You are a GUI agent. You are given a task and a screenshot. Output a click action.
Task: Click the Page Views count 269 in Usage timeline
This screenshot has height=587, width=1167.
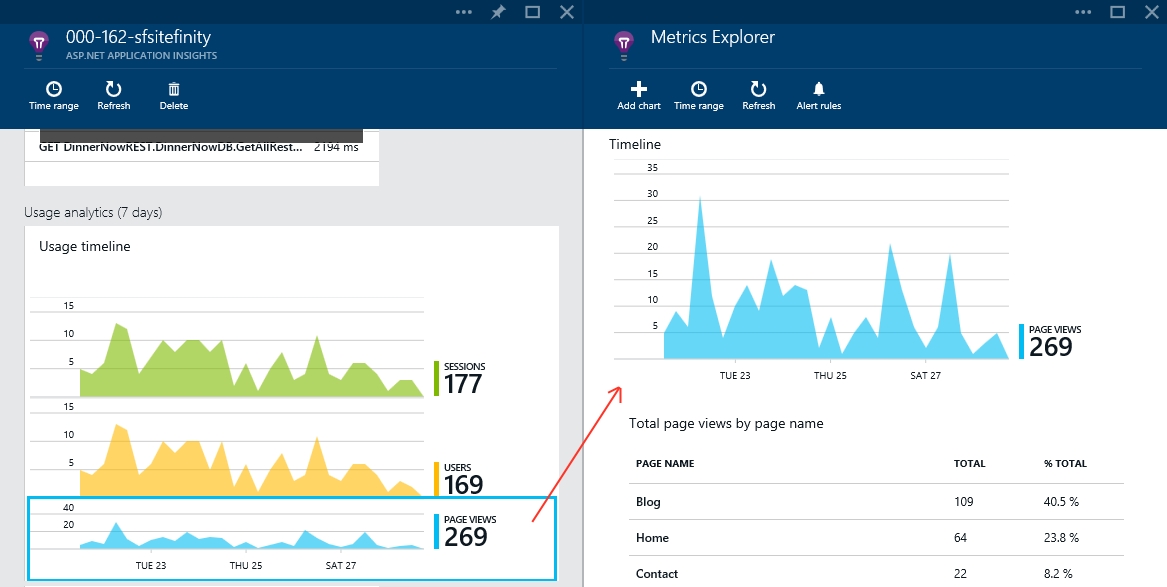coord(465,536)
